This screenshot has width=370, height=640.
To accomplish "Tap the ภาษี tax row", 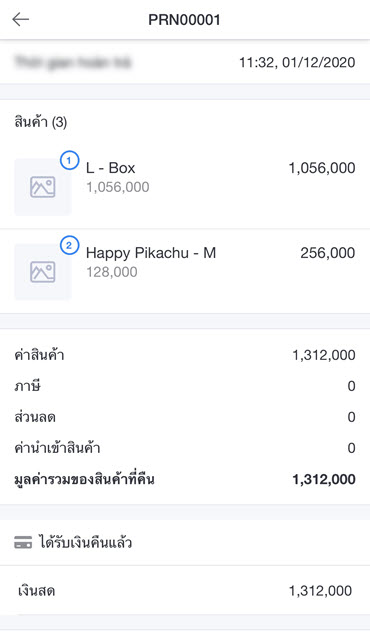I will 185,386.
